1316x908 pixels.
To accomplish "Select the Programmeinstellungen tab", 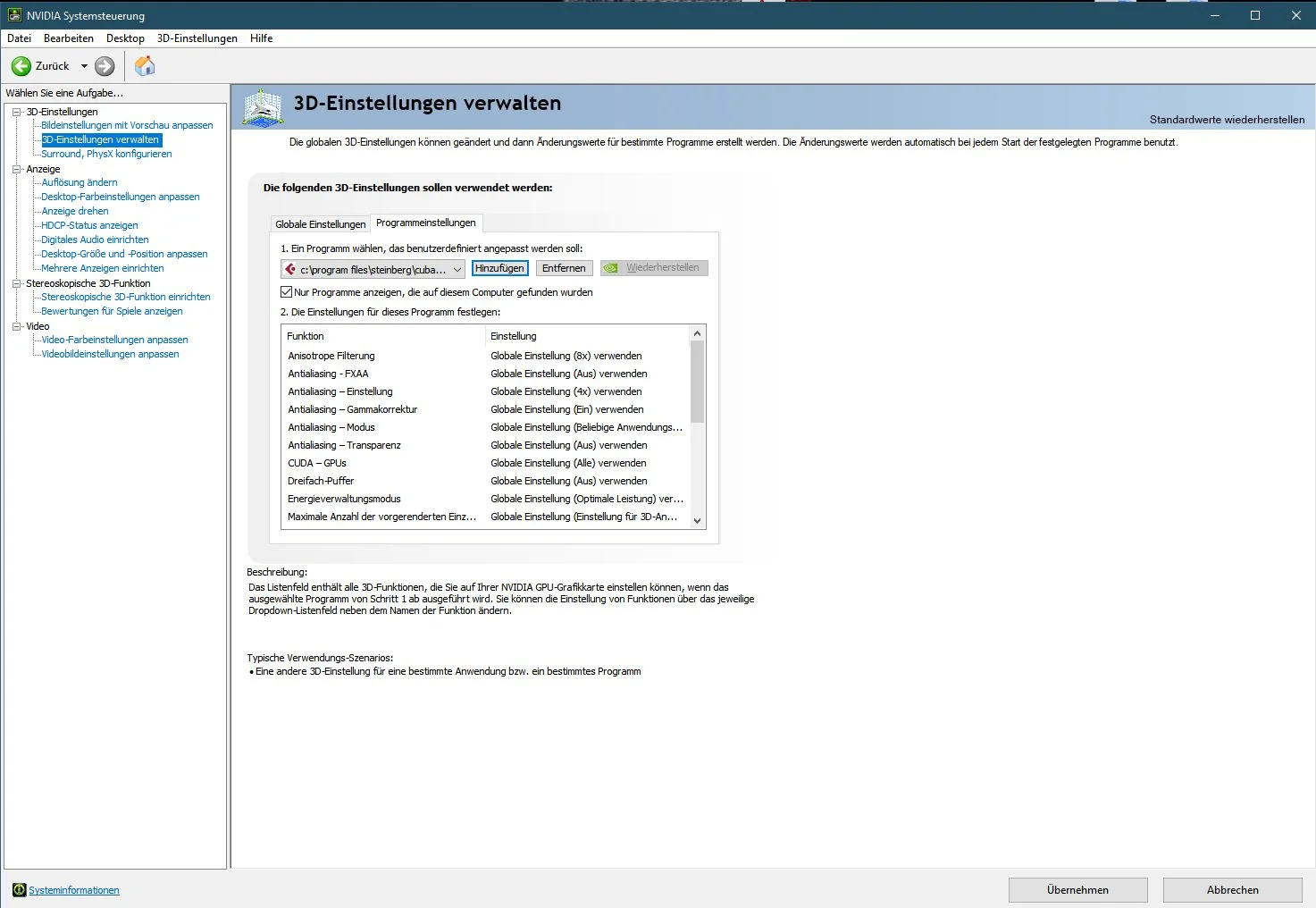I will [x=426, y=223].
